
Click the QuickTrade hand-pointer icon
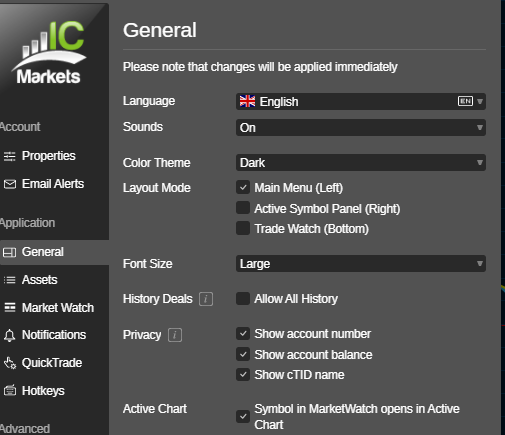tap(10, 363)
